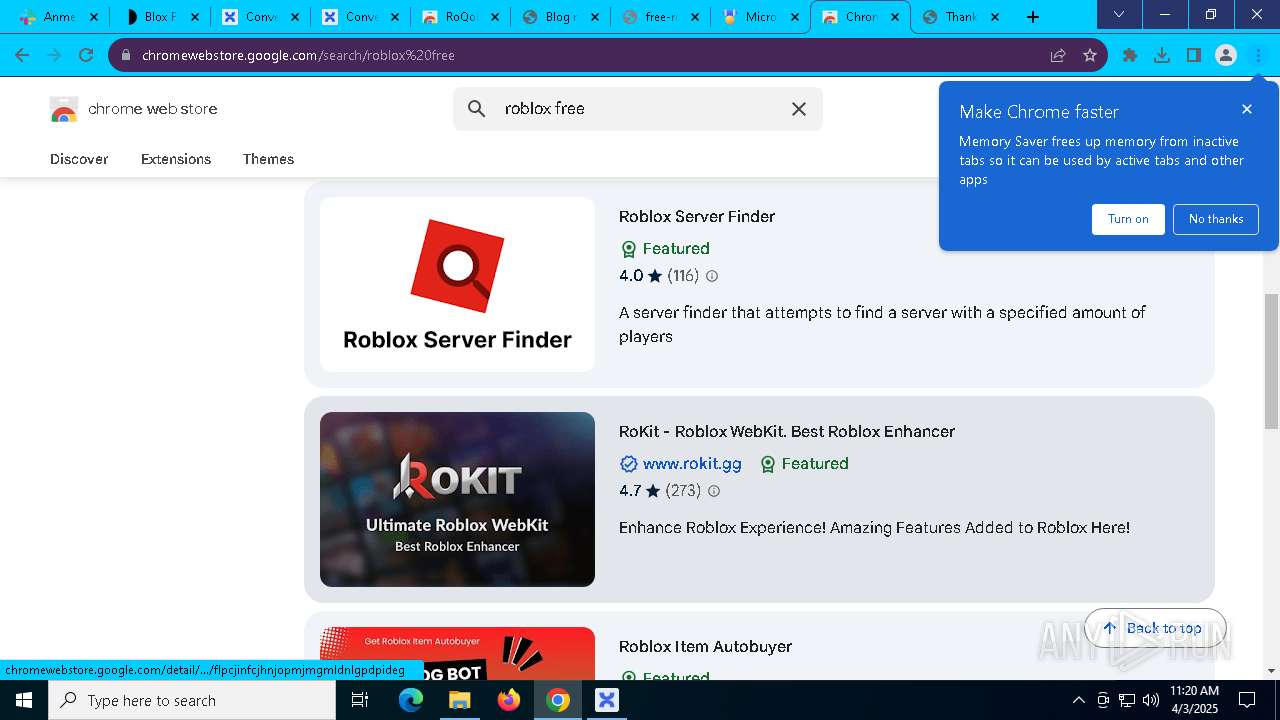Click the Windows taskbar search box
The width and height of the screenshot is (1280, 720).
(192, 700)
